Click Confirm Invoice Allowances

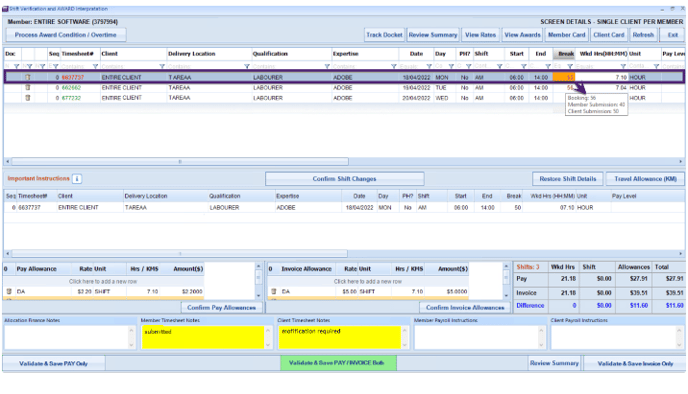click(465, 308)
